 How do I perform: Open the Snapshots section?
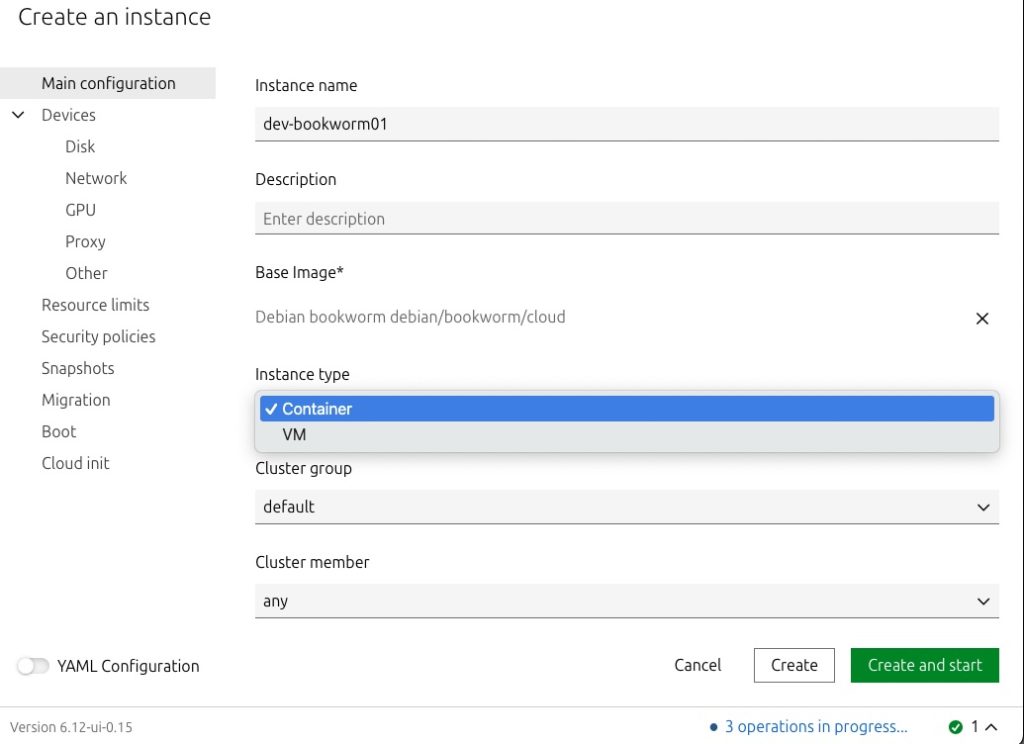point(78,368)
